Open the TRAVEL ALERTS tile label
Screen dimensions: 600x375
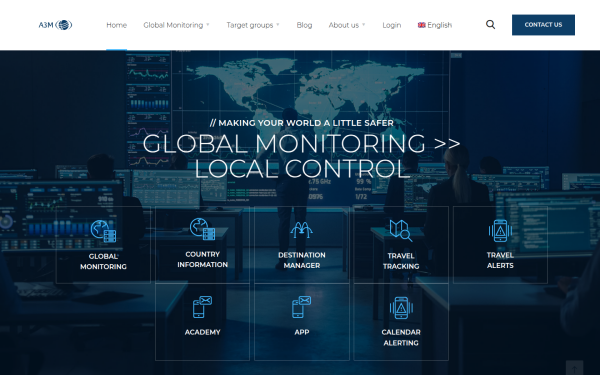coord(500,260)
